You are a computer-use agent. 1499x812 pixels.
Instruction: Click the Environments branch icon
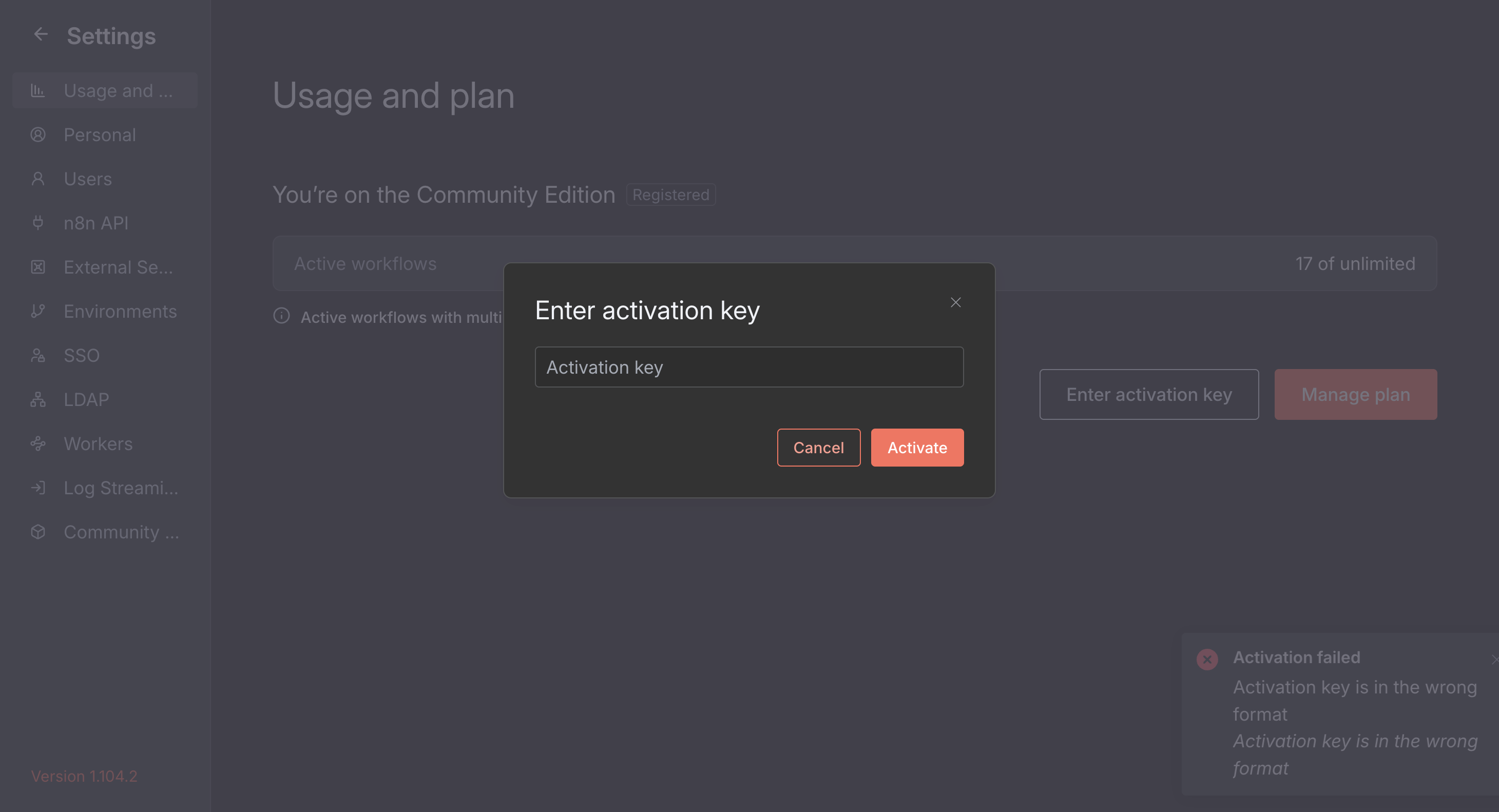pyautogui.click(x=38, y=311)
